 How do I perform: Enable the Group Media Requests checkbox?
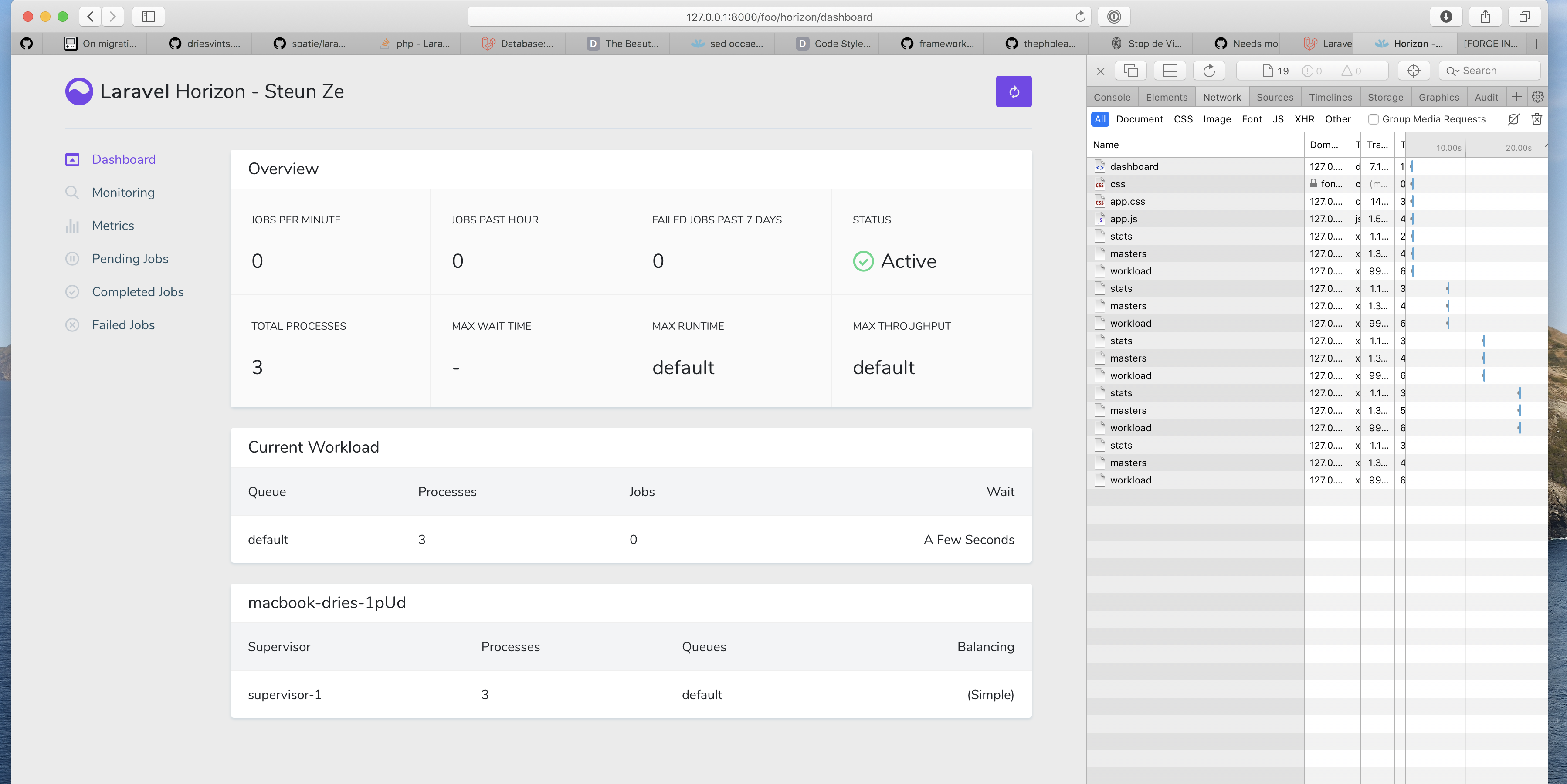[1373, 119]
